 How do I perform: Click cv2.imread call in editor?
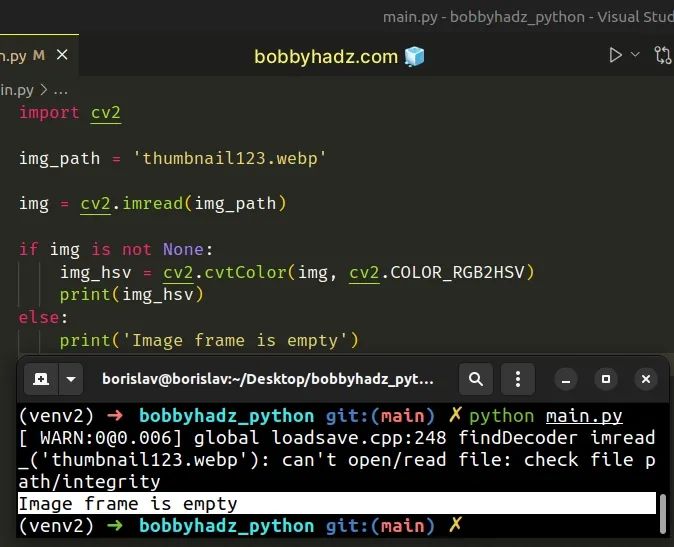tap(183, 203)
